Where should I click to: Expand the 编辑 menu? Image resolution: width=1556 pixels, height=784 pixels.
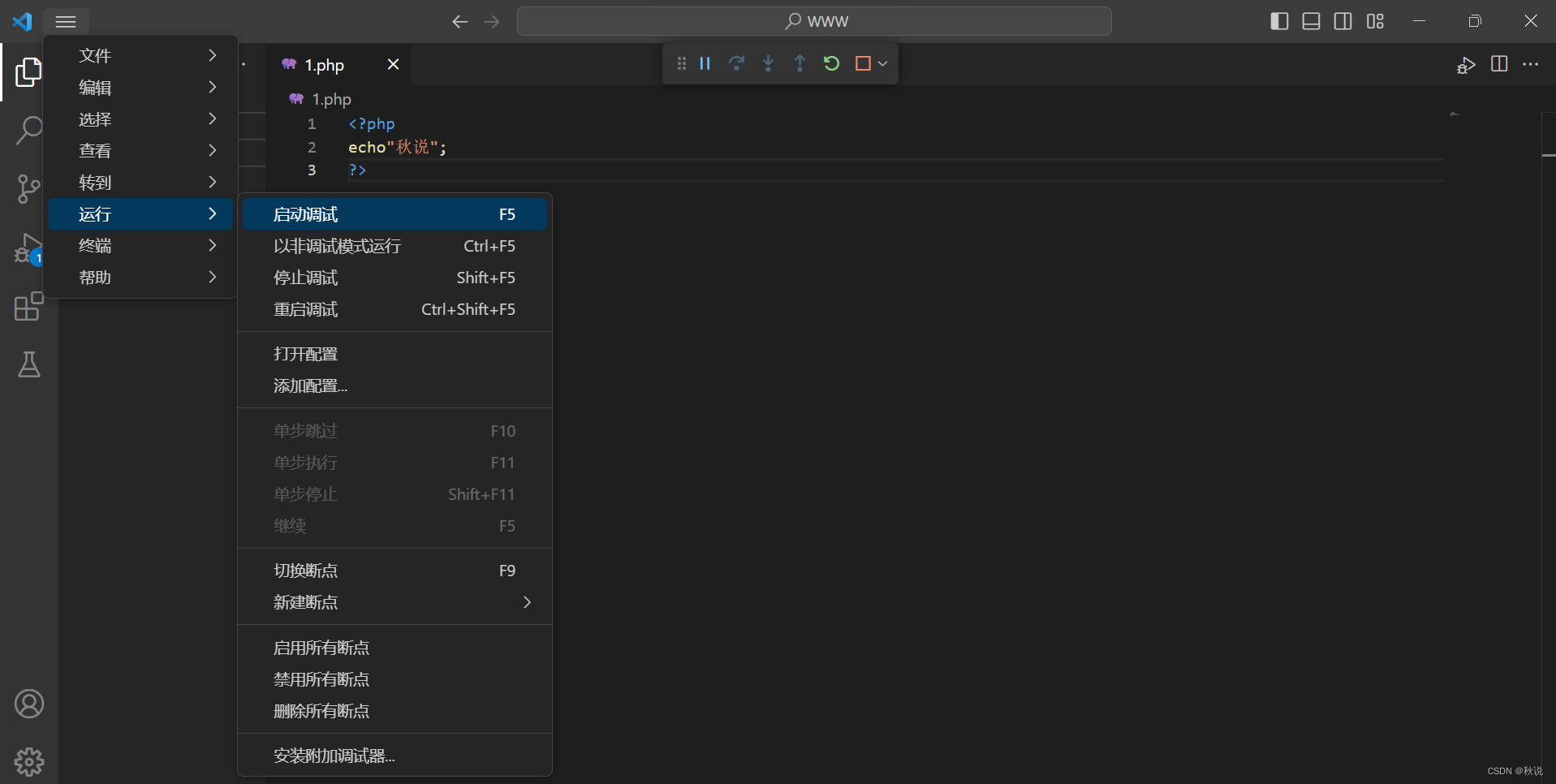[141, 87]
